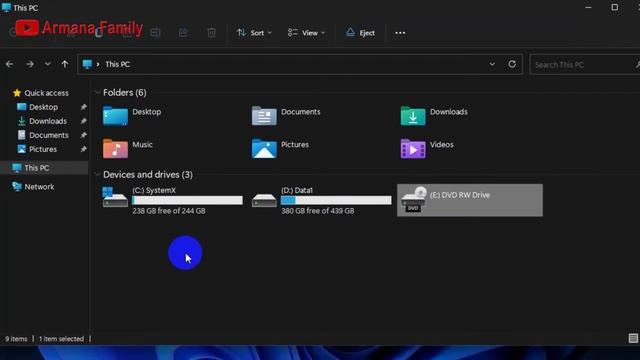This screenshot has height=360, width=640.
Task: Minimize the This PC window
Action: (x=588, y=7)
